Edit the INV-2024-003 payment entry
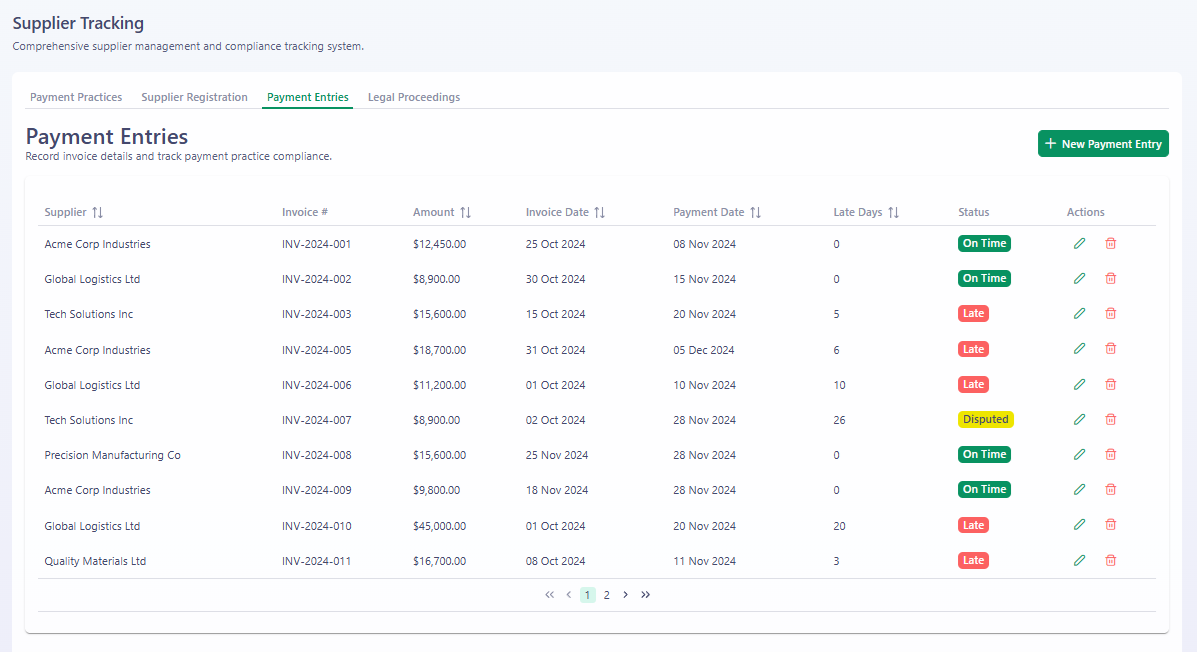 [x=1079, y=314]
